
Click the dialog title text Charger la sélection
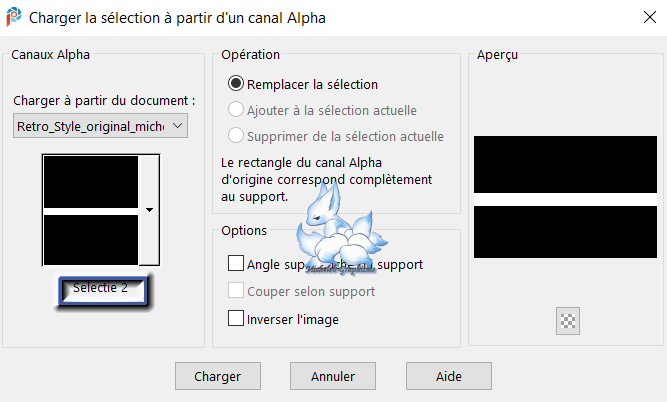[177, 18]
